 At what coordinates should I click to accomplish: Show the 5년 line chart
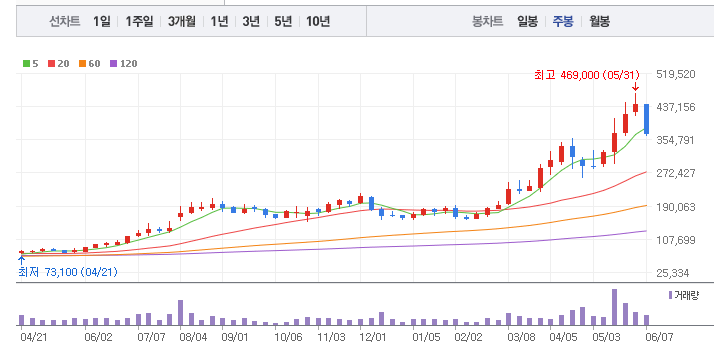(283, 21)
